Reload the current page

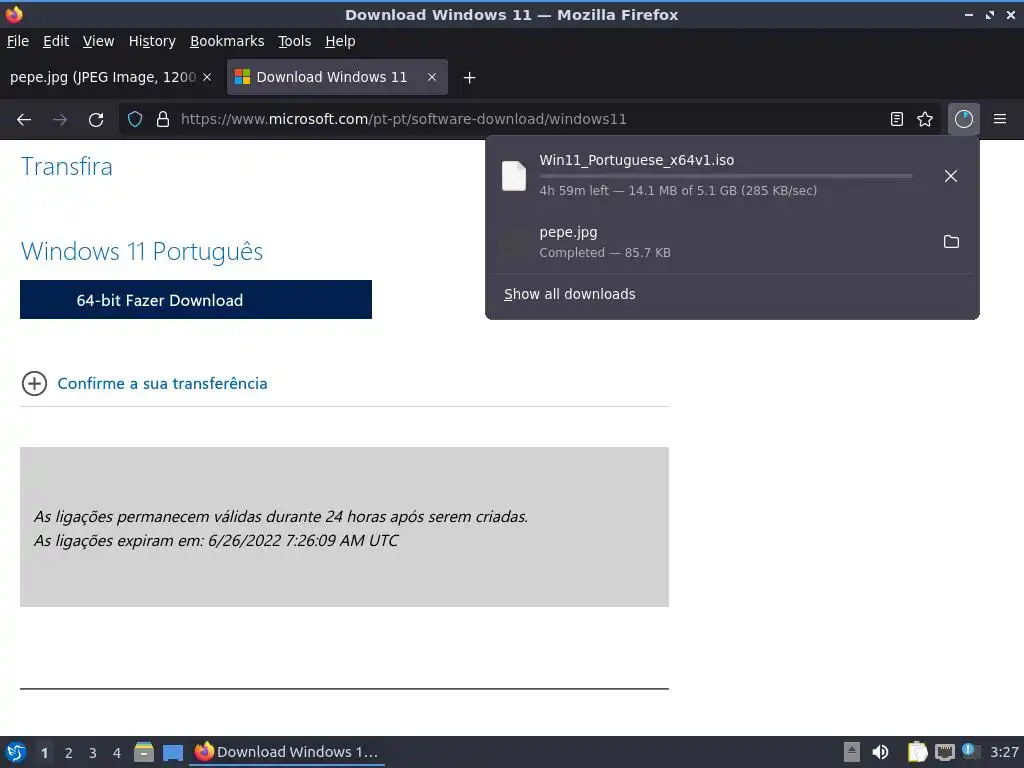pyautogui.click(x=96, y=120)
